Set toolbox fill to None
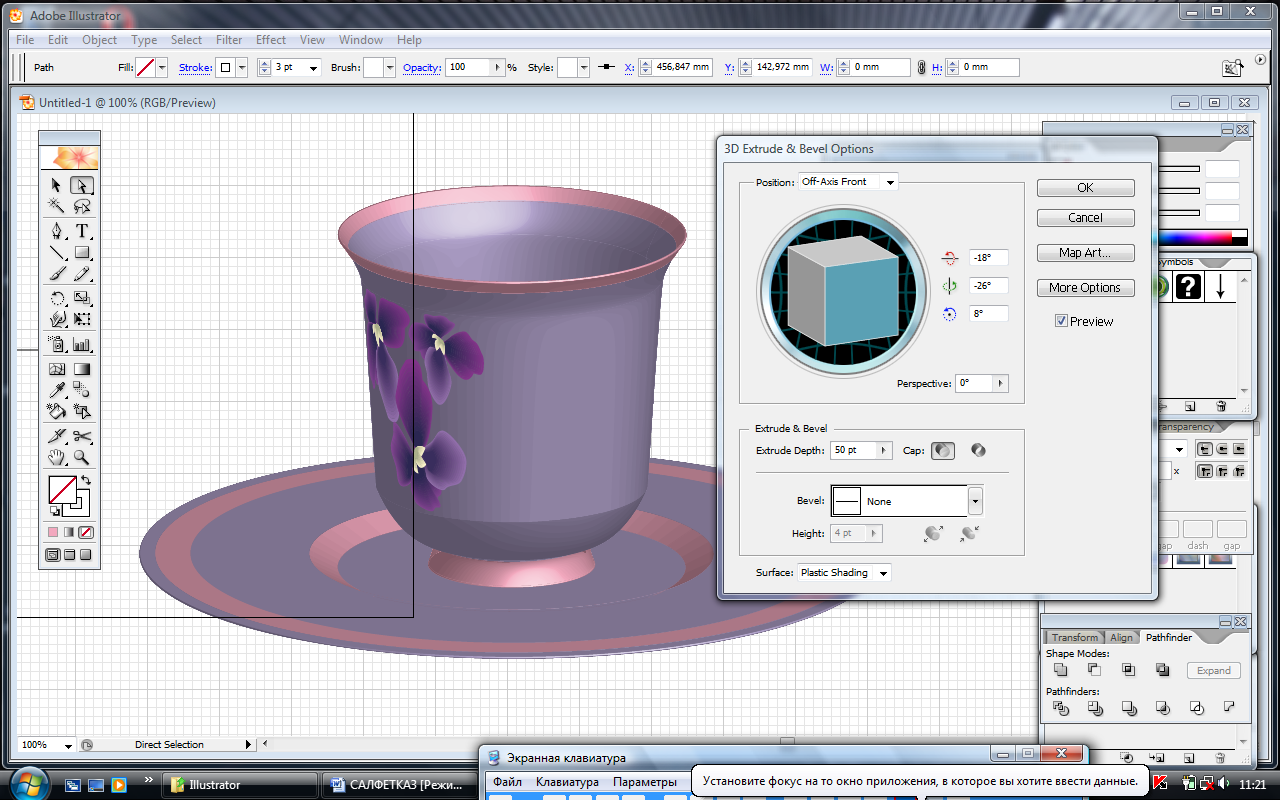 coord(86,532)
